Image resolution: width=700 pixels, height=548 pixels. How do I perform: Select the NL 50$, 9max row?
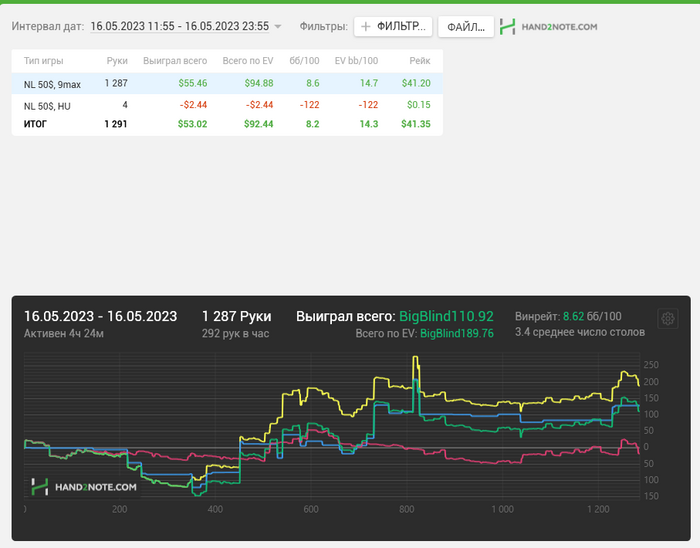pos(227,83)
